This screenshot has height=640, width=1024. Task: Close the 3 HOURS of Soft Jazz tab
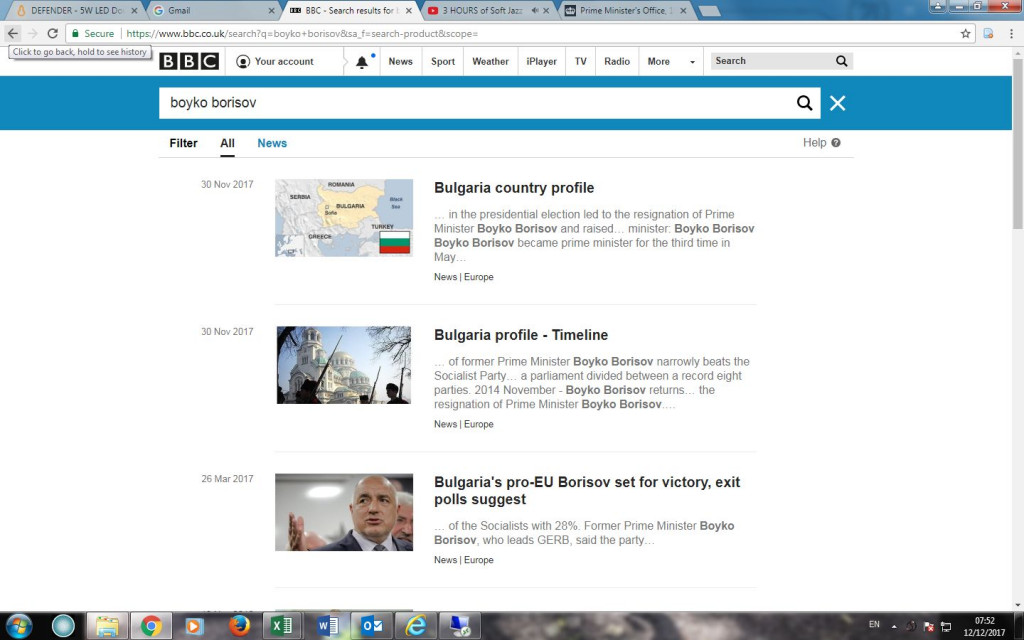546,10
